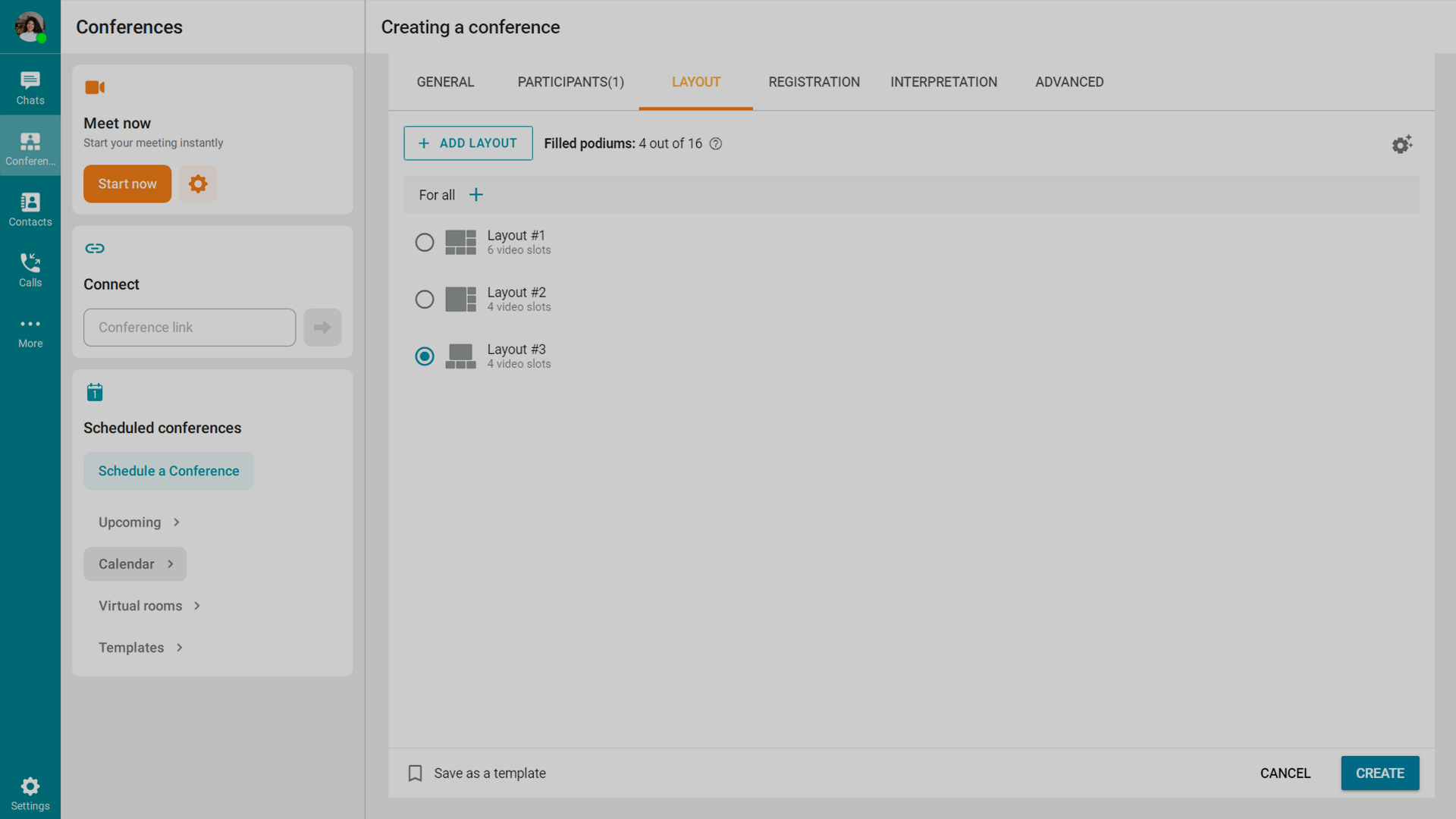Expand the Upcoming conferences list

coord(139,522)
